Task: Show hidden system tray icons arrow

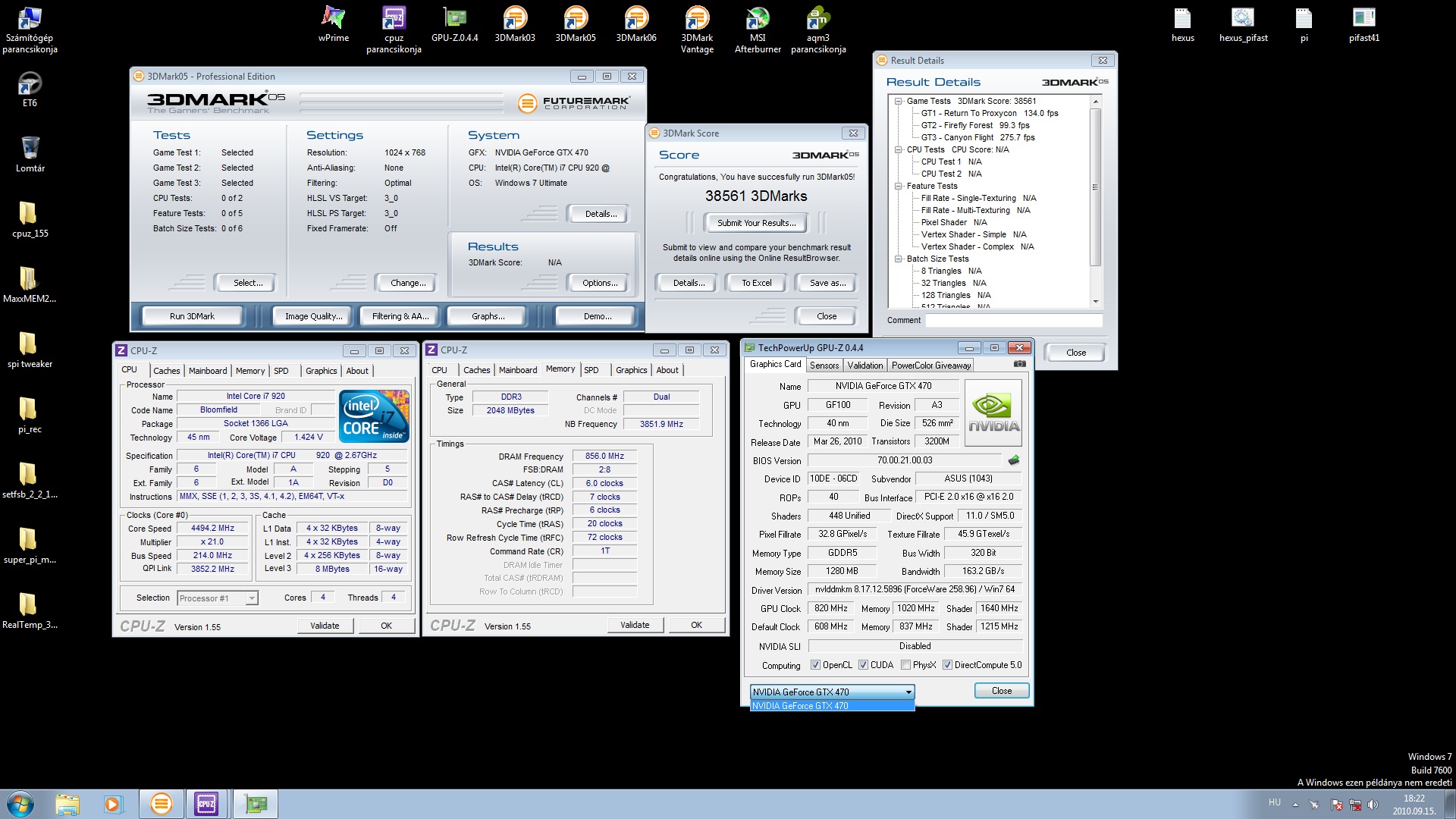Action: [x=1295, y=804]
